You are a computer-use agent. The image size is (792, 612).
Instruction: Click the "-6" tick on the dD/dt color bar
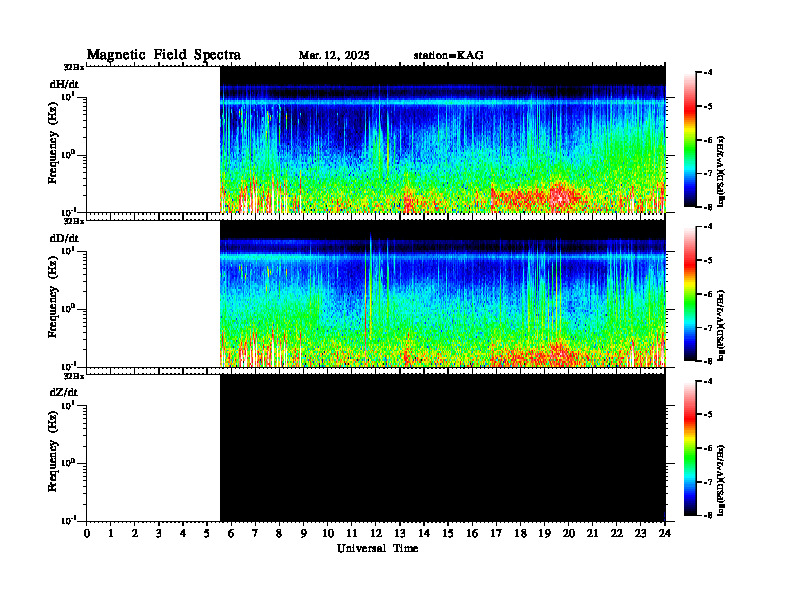[x=709, y=294]
